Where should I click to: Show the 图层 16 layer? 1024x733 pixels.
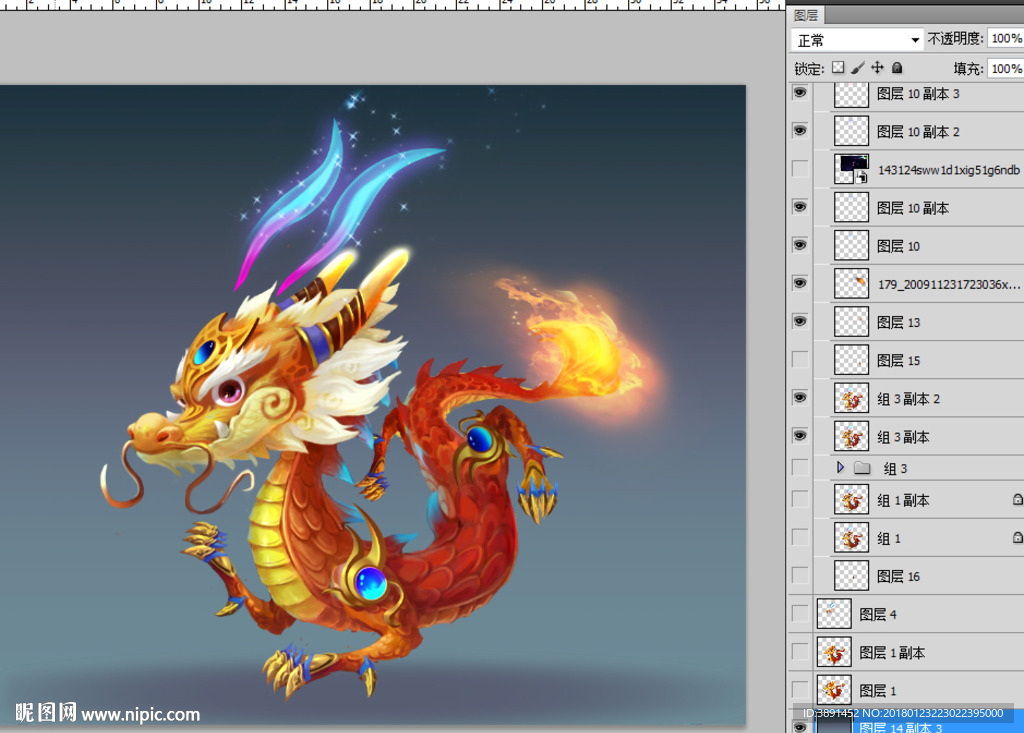click(800, 576)
